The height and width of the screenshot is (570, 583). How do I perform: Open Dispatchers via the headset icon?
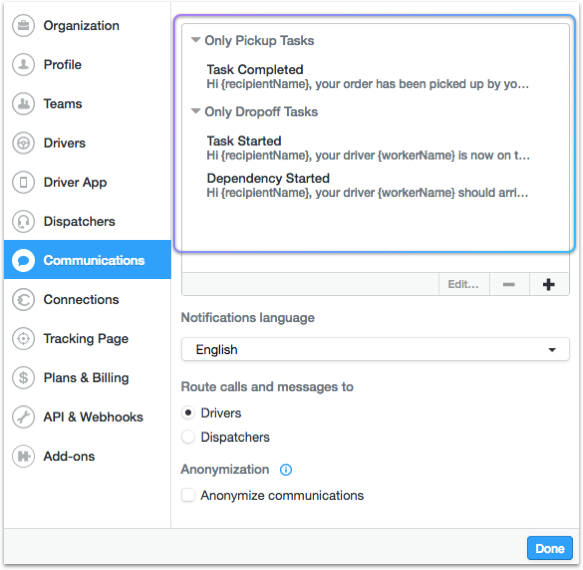tap(23, 221)
